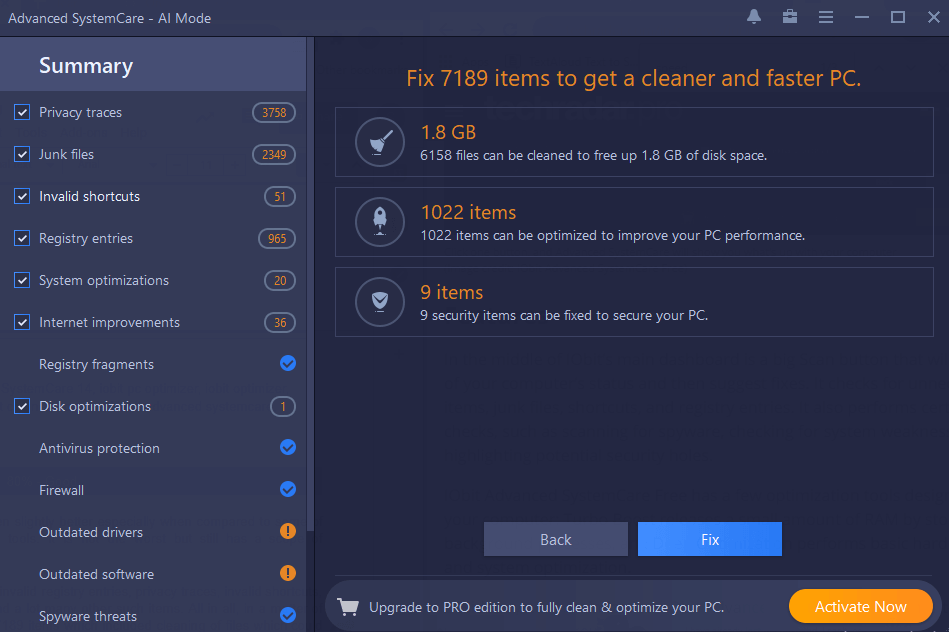
Task: Select the Spyware threats category label
Action: tap(88, 616)
